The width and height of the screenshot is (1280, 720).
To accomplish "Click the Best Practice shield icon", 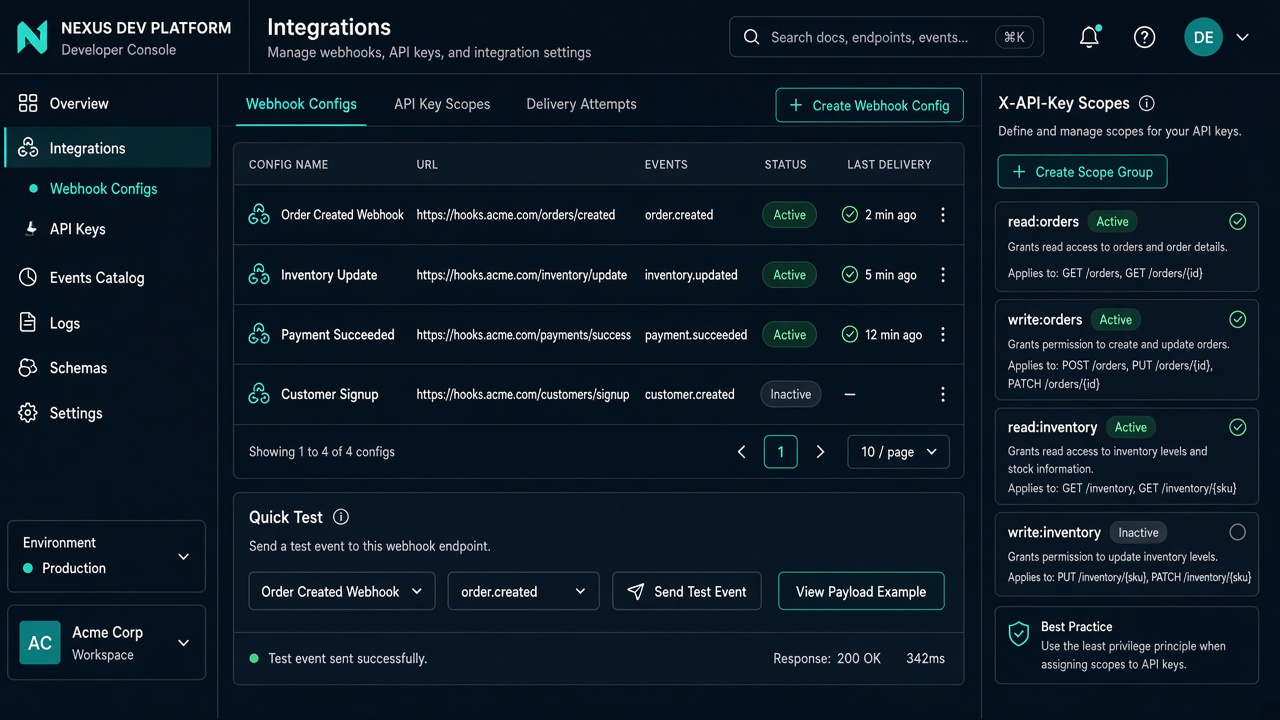I will point(1018,634).
